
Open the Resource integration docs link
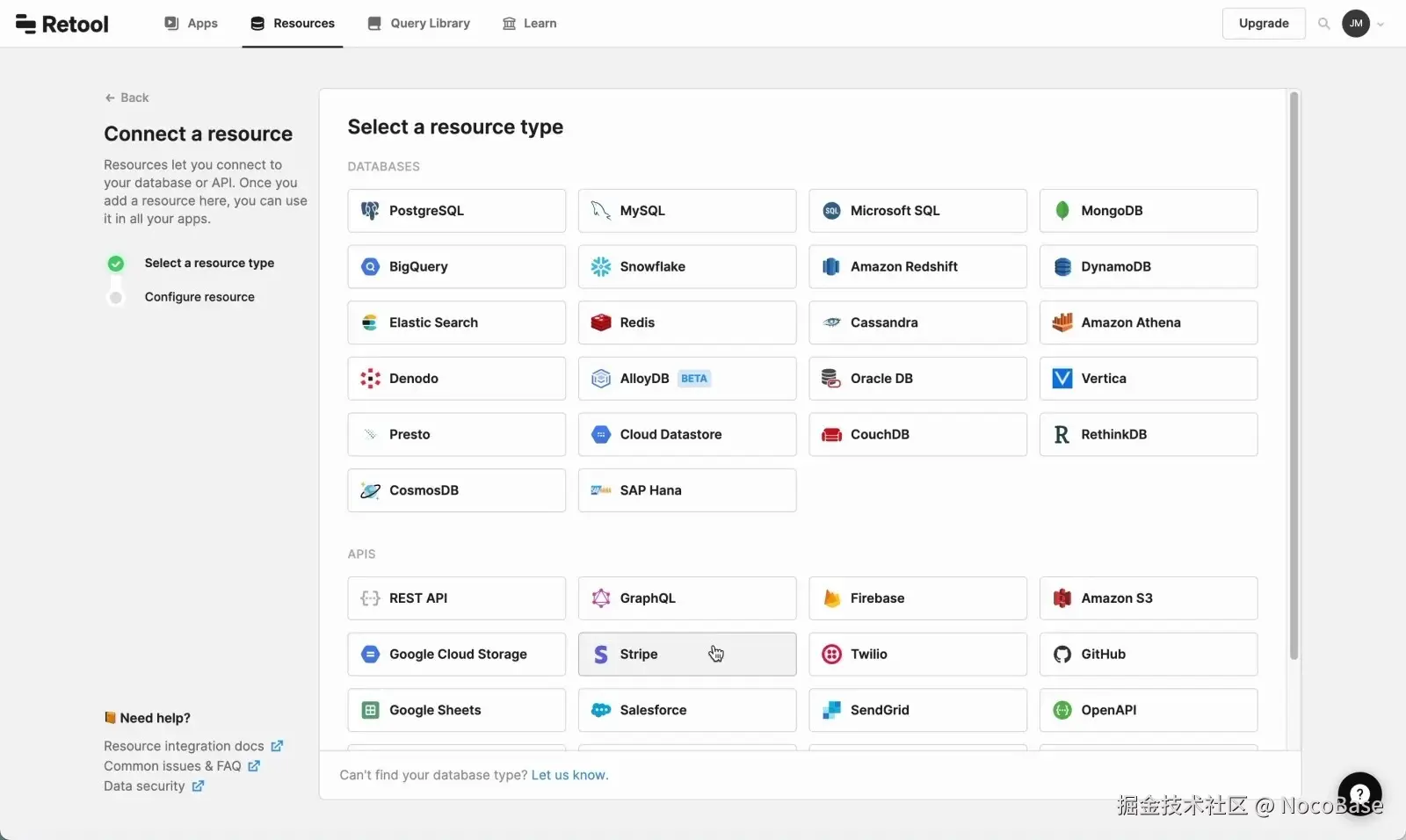click(186, 745)
